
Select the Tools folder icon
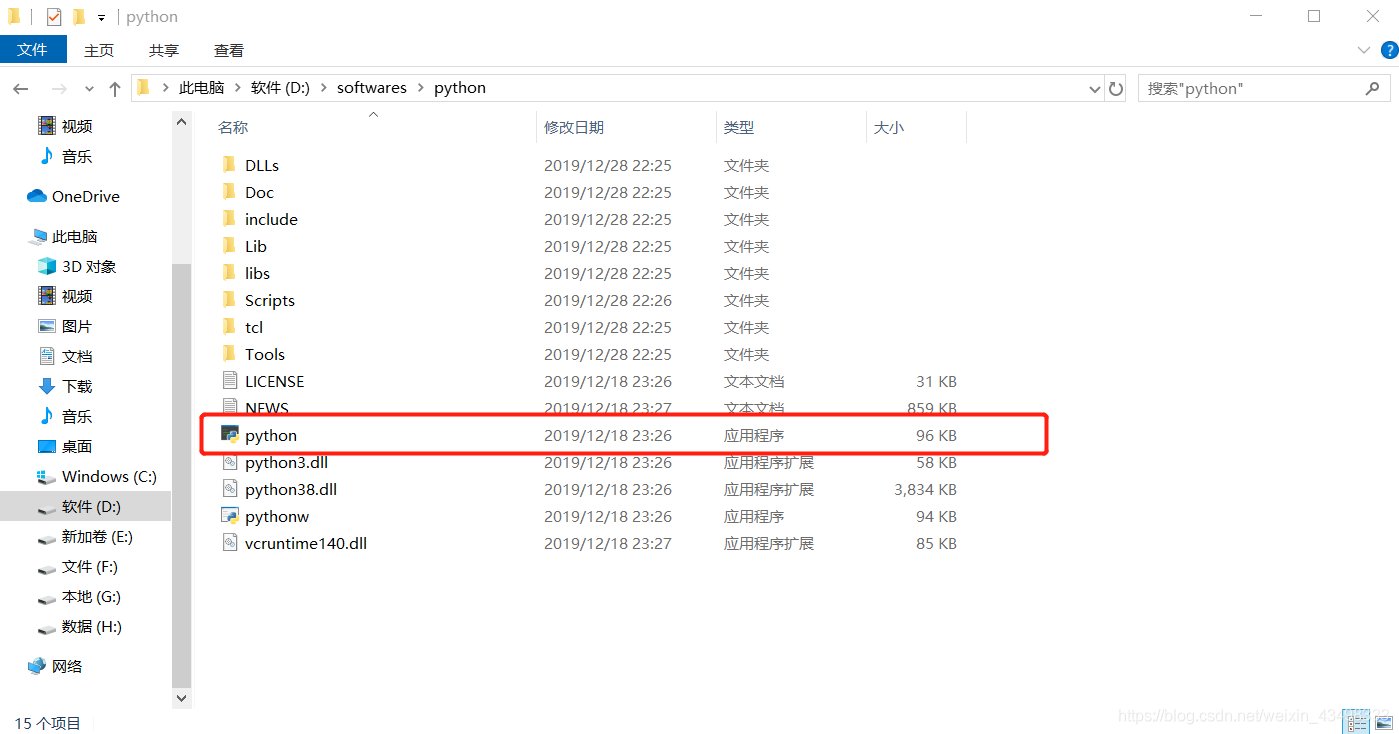[230, 353]
